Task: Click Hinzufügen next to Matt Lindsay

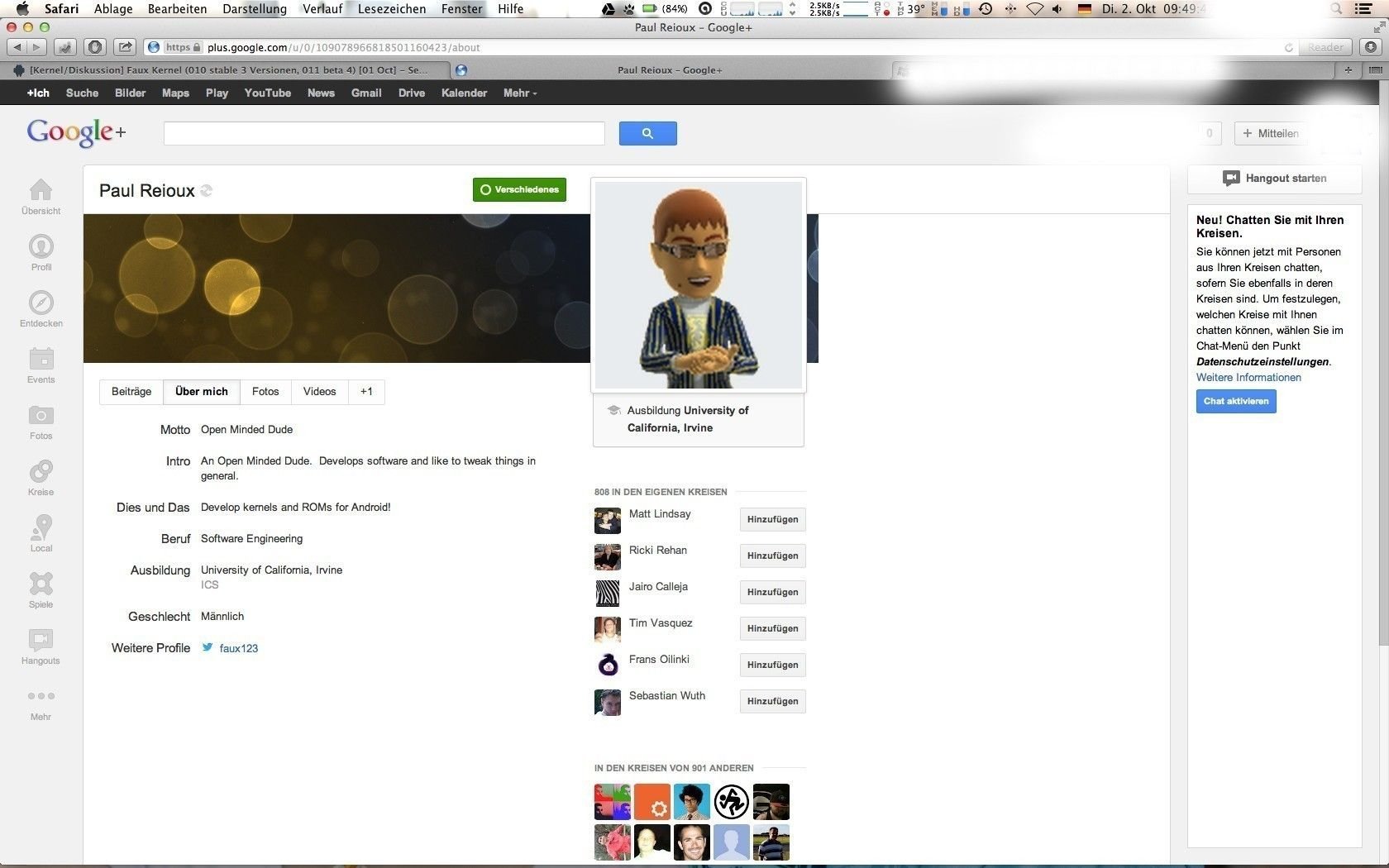Action: pyautogui.click(x=772, y=519)
